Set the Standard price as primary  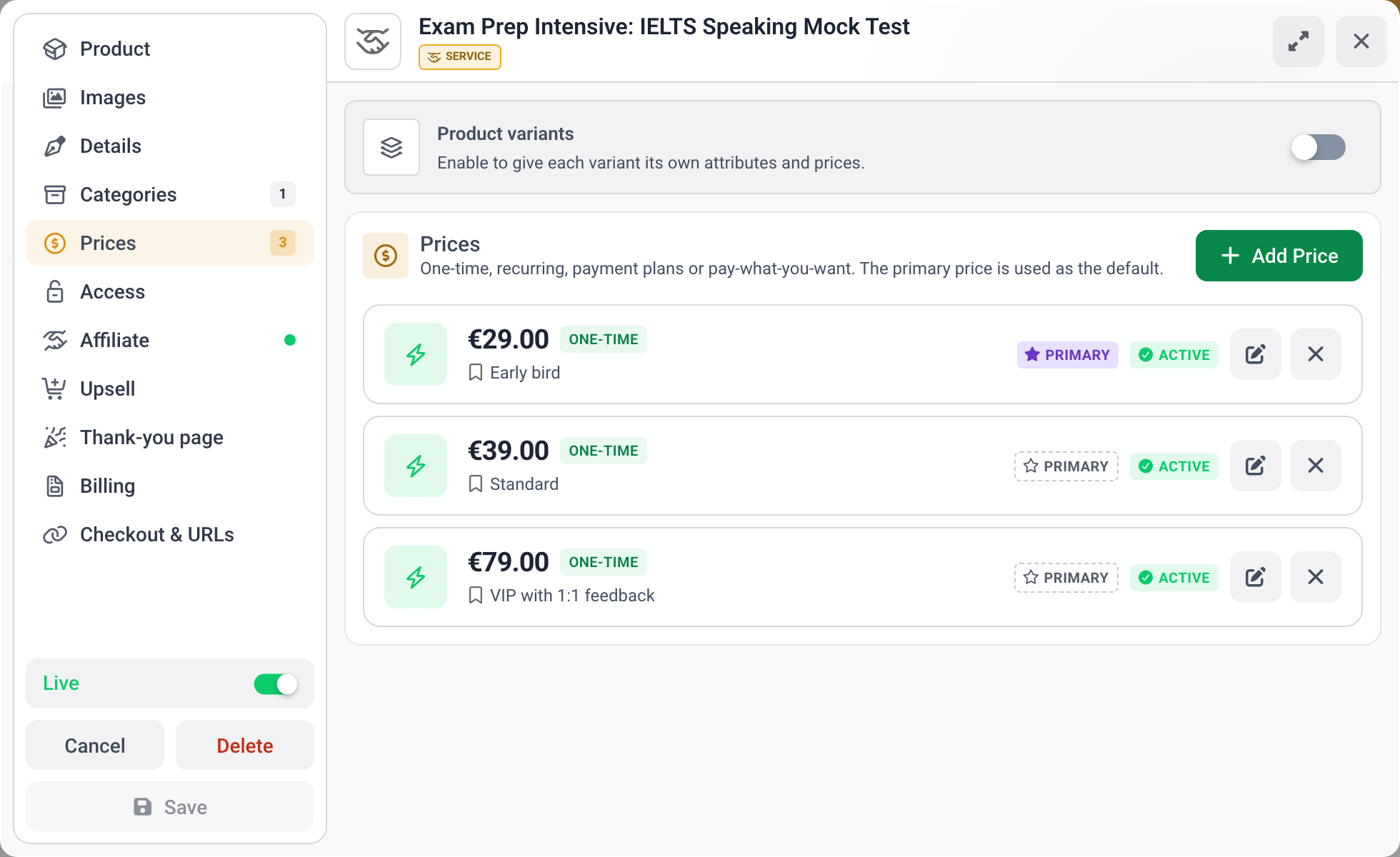[1066, 466]
